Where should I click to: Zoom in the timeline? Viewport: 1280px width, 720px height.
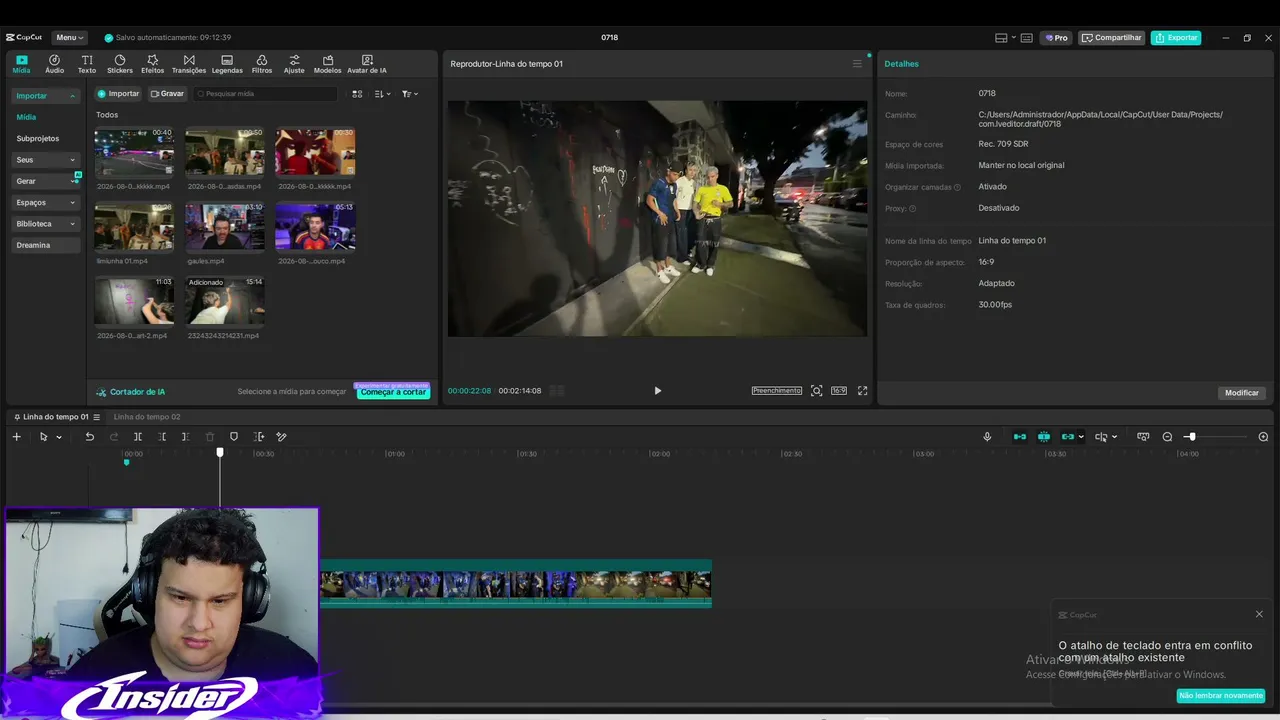click(1263, 437)
